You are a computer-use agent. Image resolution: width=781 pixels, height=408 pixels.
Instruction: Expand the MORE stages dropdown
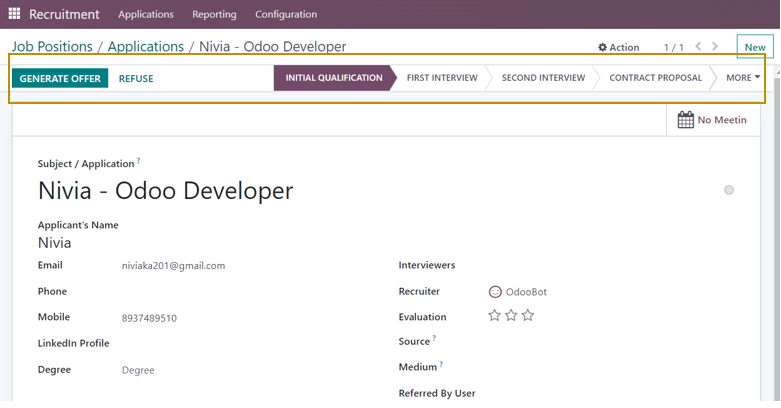742,78
